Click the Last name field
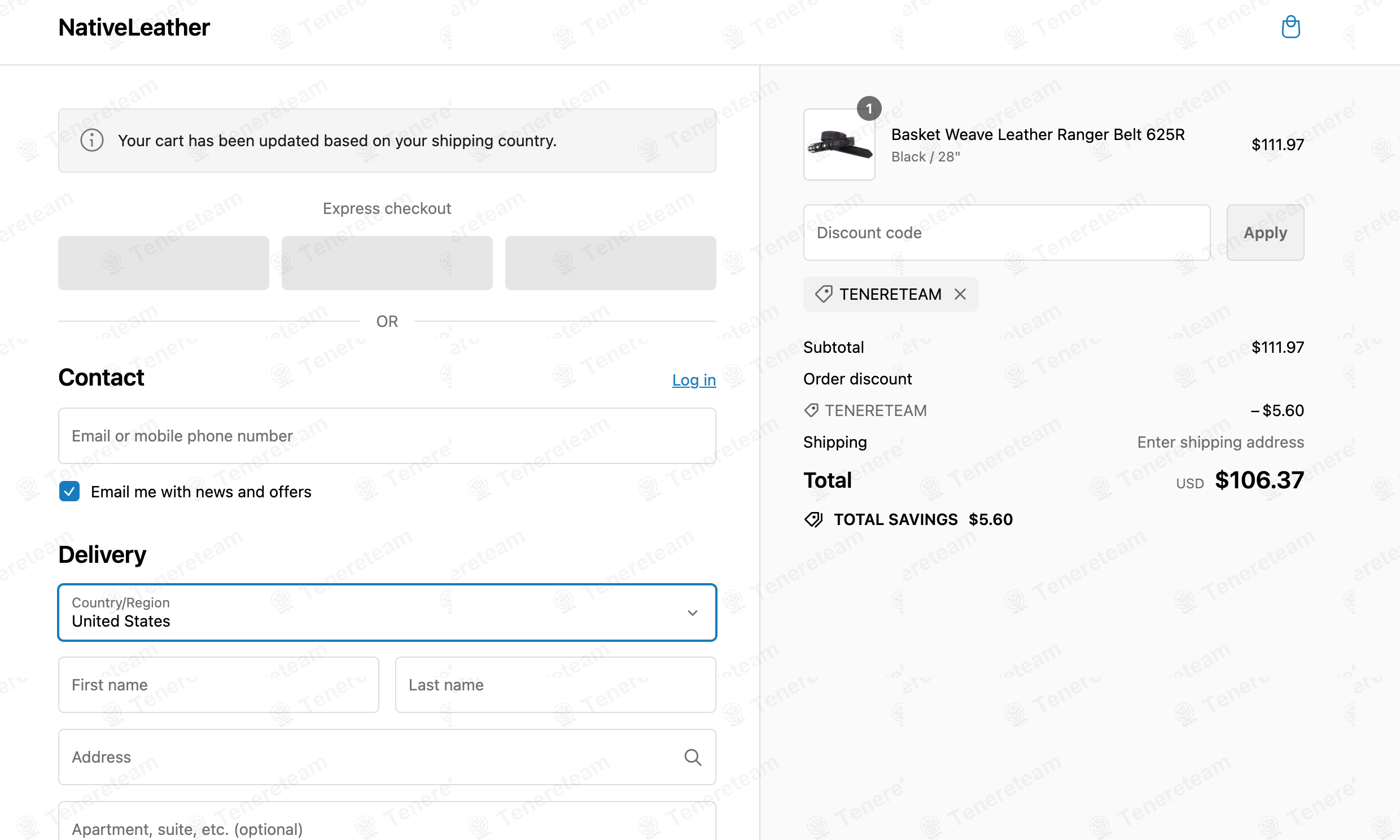Screen dimensions: 1400x840 coord(555,685)
